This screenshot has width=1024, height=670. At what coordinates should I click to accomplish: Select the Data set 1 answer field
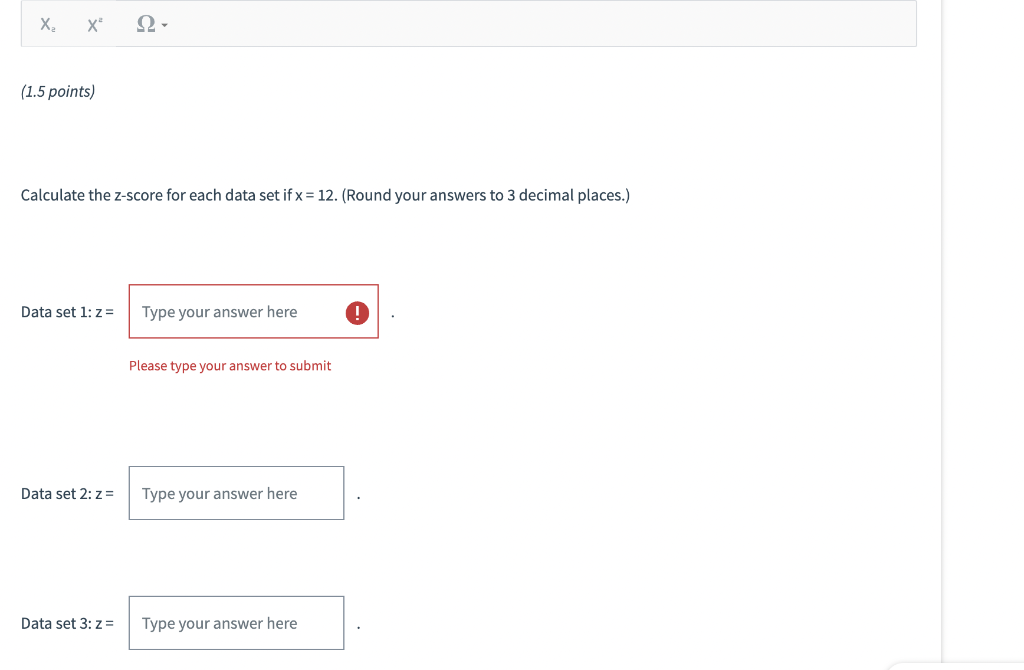(240, 312)
